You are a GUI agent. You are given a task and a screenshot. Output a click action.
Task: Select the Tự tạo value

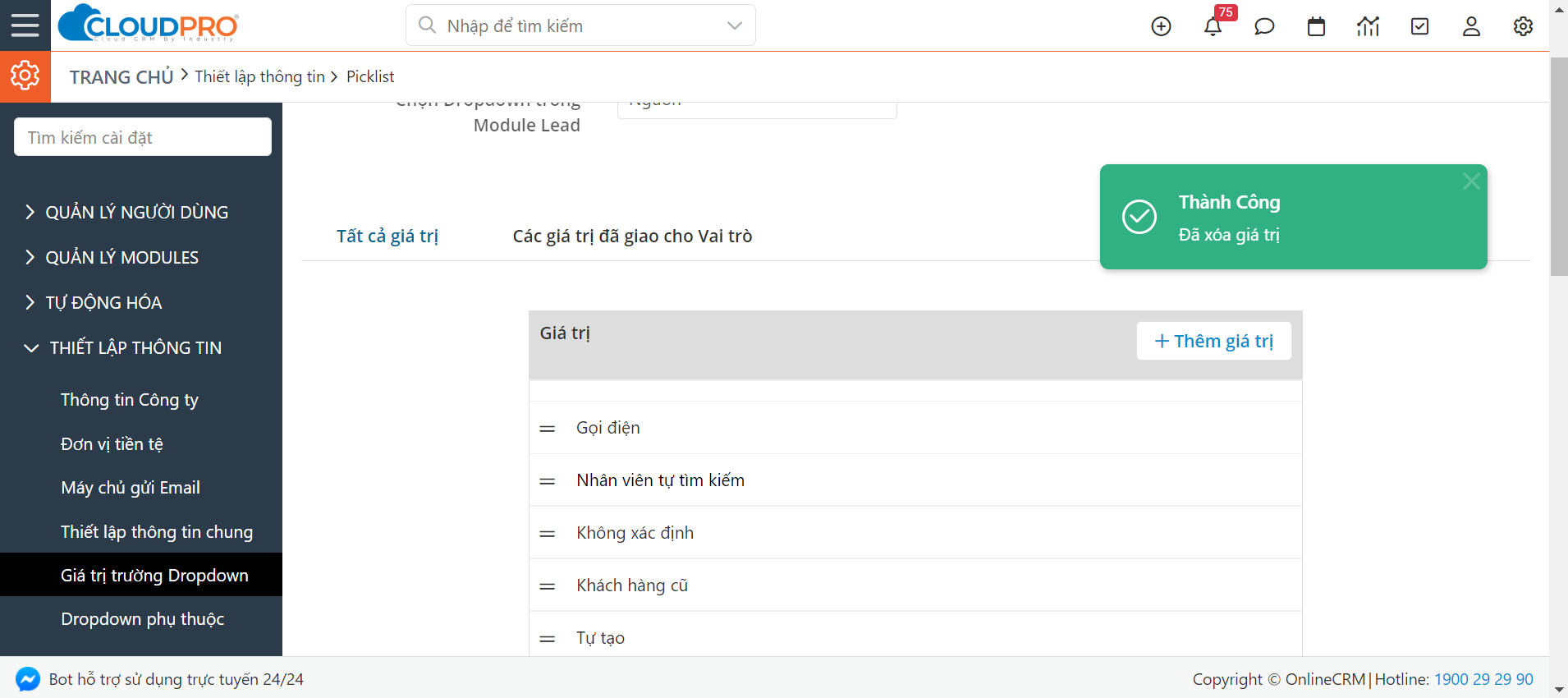[x=600, y=638]
